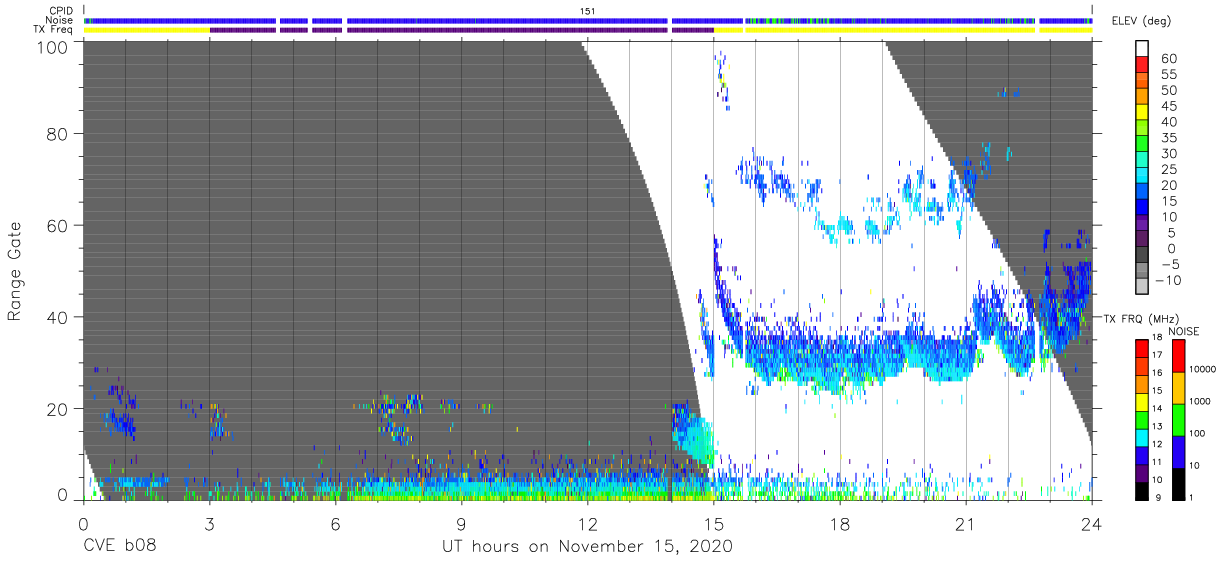This screenshot has height=567, width=1228.
Task: Click the 24 tick on UT hours axis
Action: [x=1091, y=524]
